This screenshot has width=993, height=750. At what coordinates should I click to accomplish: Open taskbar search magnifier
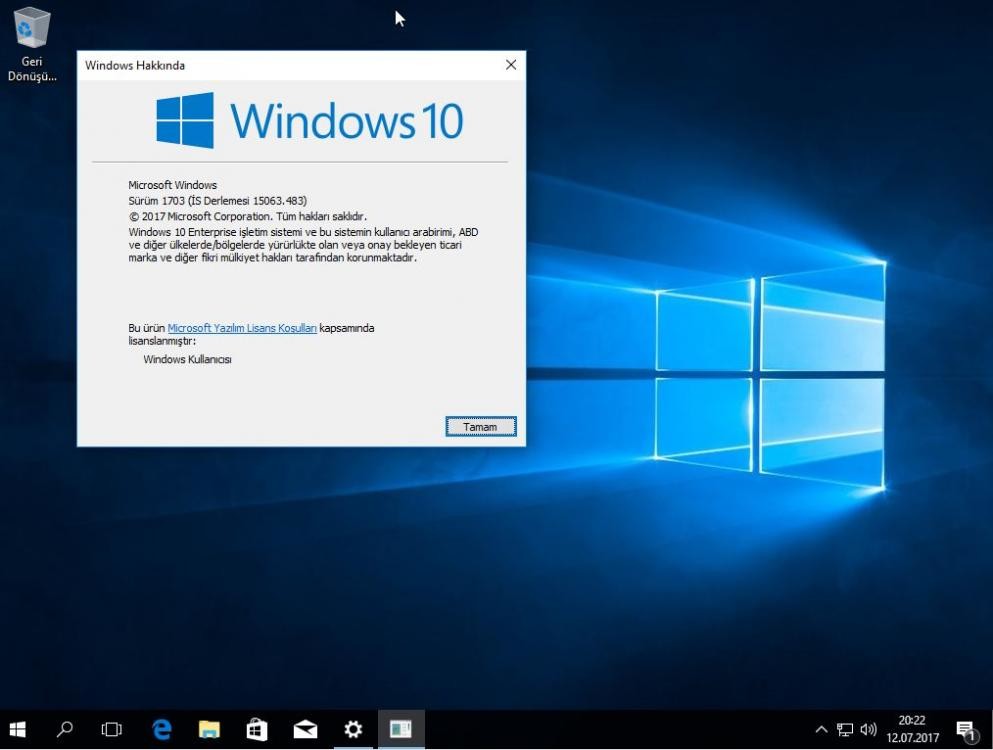tap(65, 730)
